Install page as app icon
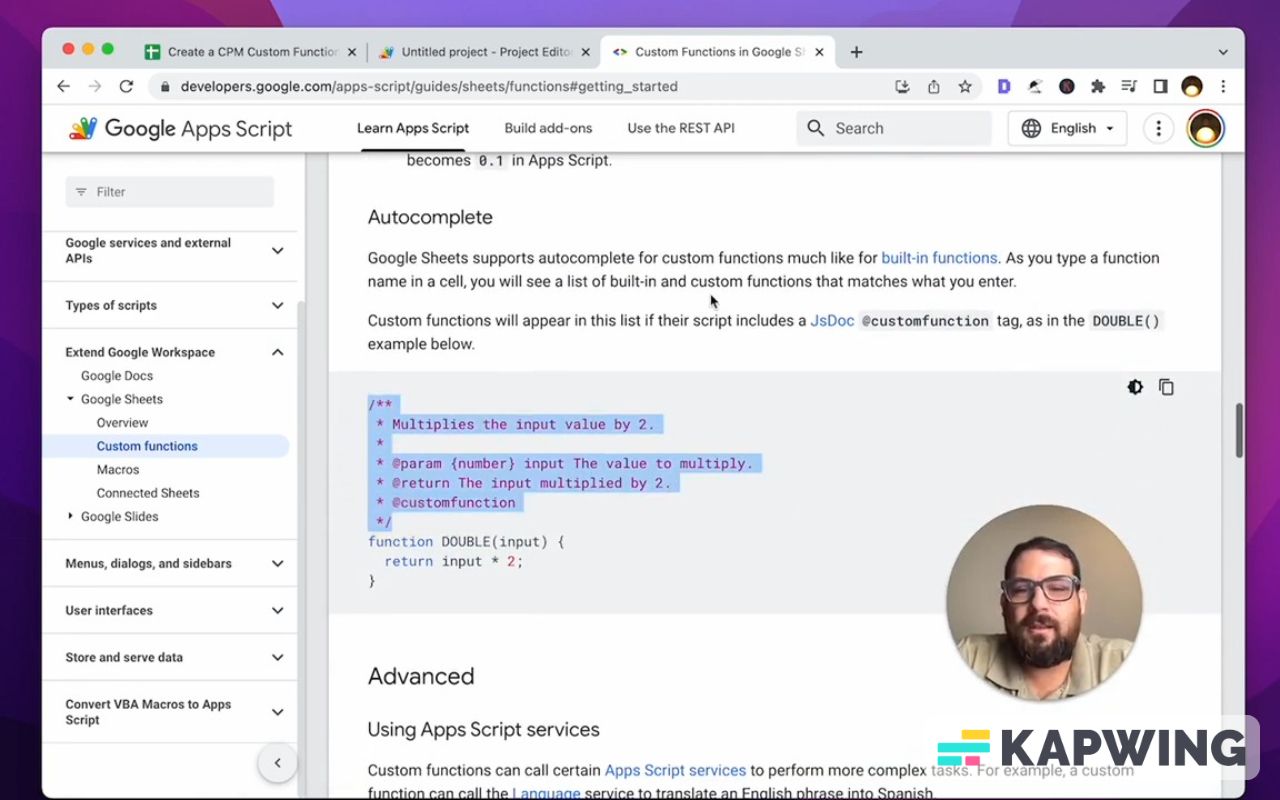The image size is (1280, 800). pos(902,87)
